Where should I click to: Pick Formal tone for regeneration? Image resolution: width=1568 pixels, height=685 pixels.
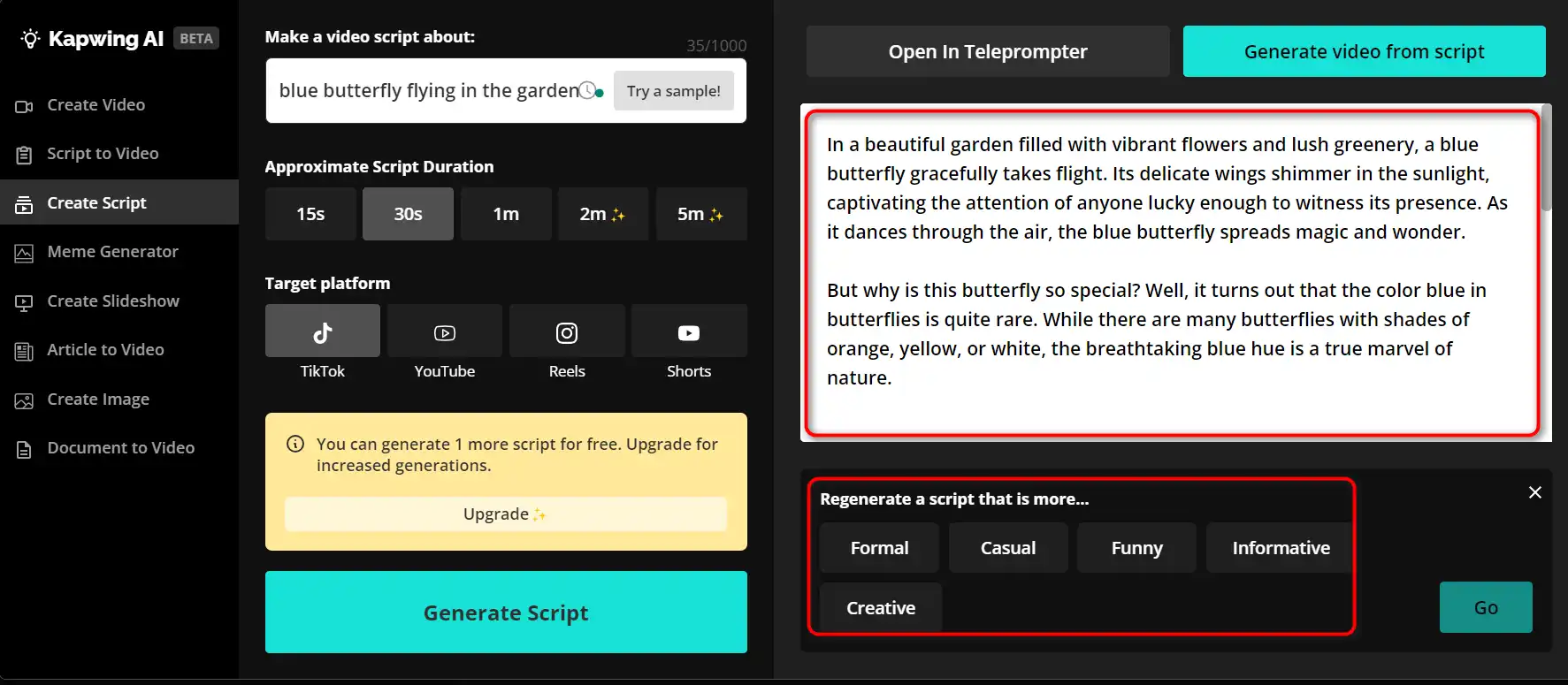(879, 548)
